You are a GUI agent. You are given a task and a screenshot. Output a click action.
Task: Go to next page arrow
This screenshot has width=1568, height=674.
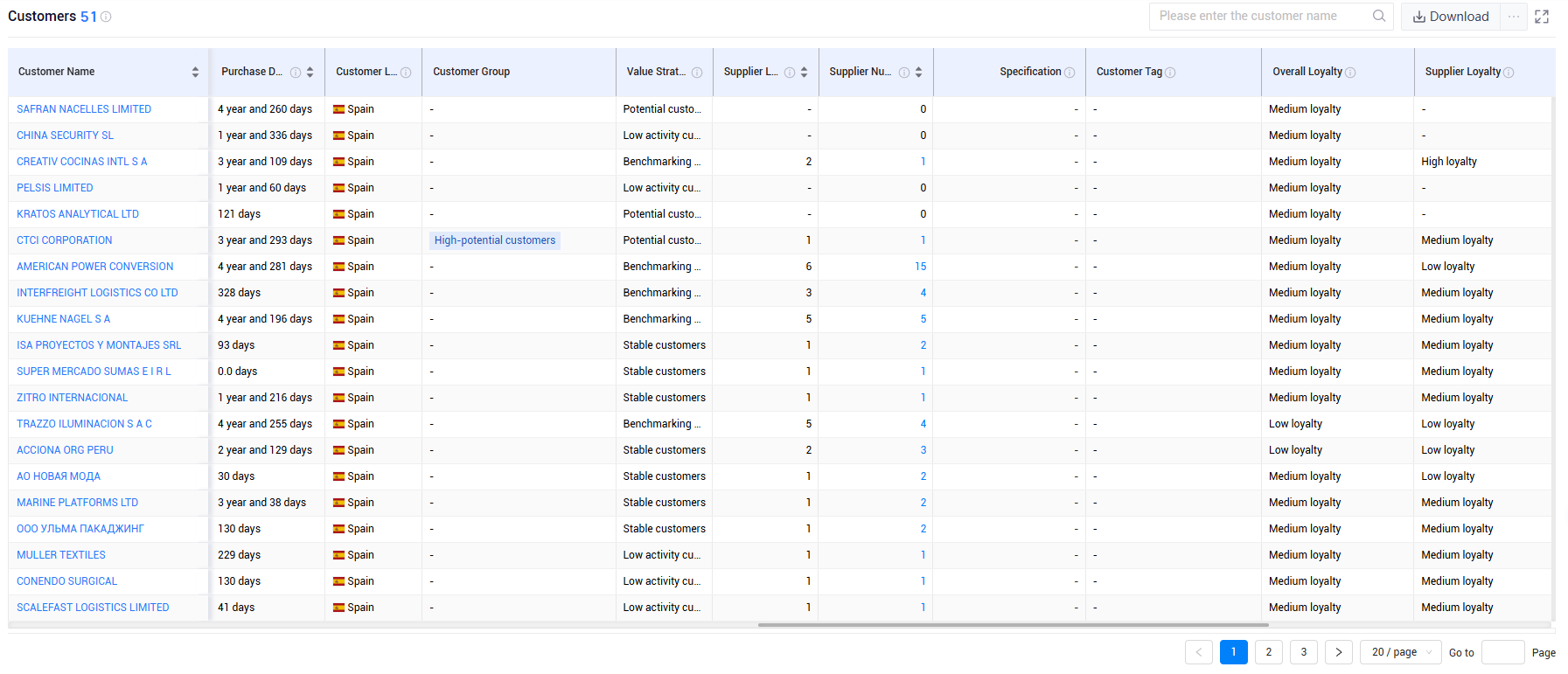coord(1339,652)
